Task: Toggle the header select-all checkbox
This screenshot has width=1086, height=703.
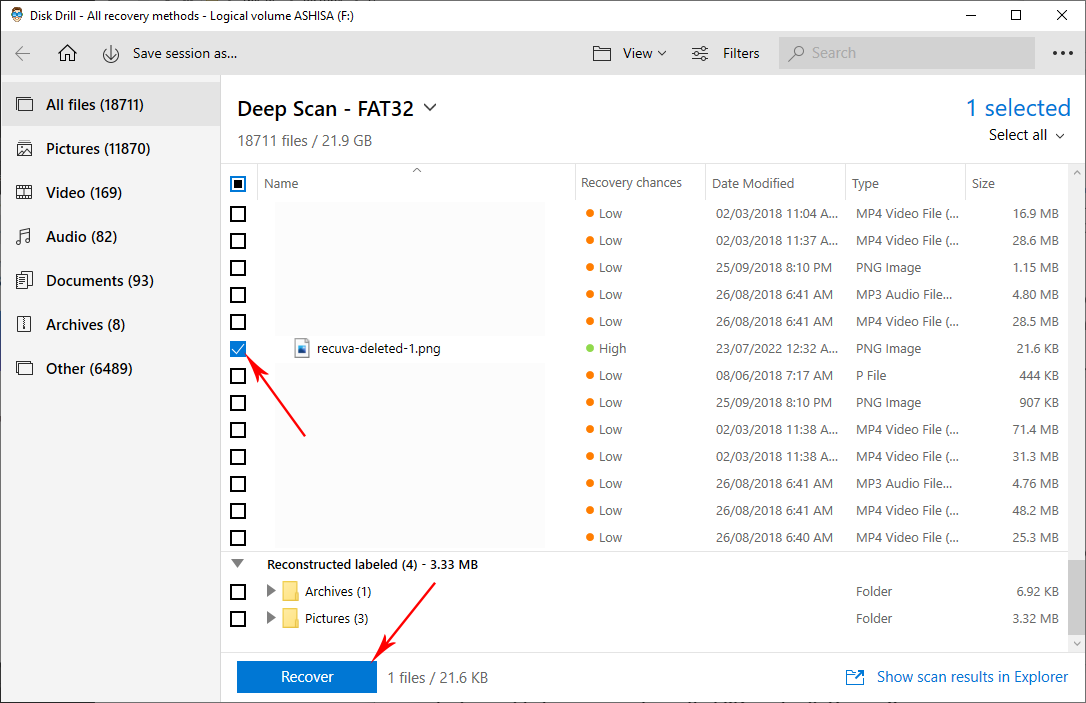Action: [238, 184]
